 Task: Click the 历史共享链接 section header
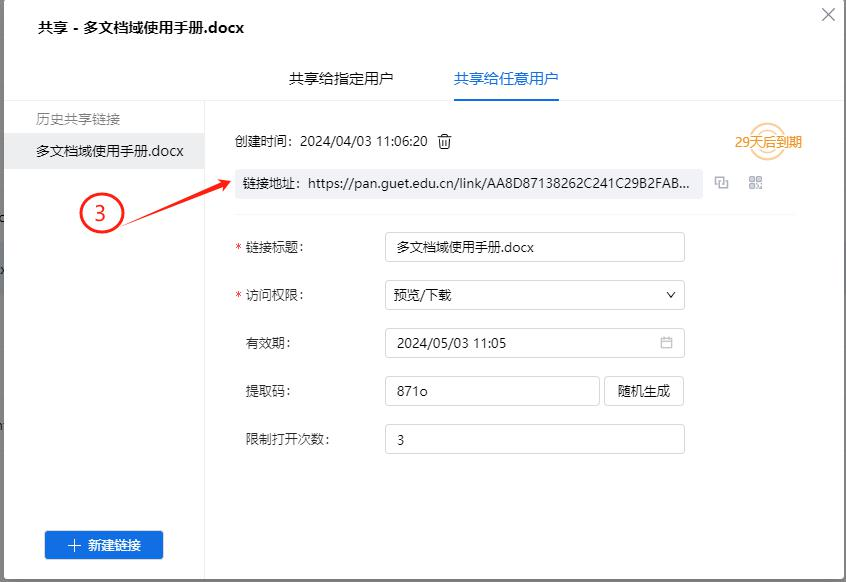pyautogui.click(x=78, y=119)
